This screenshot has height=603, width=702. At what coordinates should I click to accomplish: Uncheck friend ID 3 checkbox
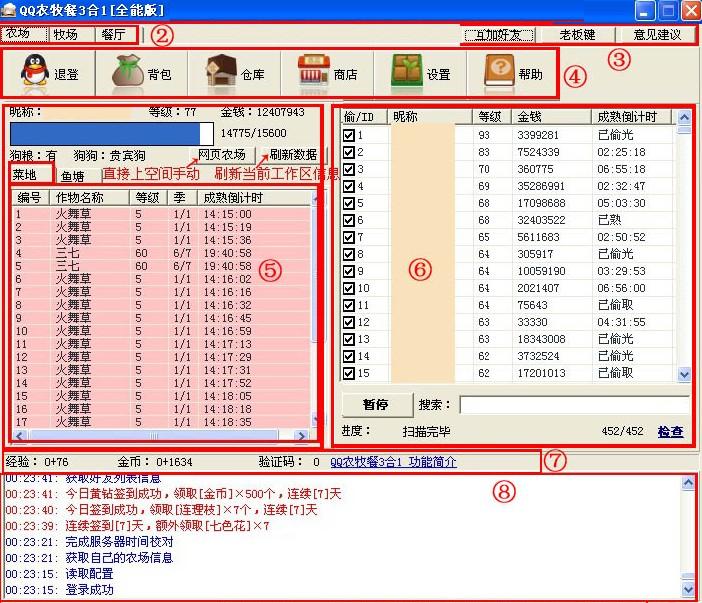click(x=348, y=169)
